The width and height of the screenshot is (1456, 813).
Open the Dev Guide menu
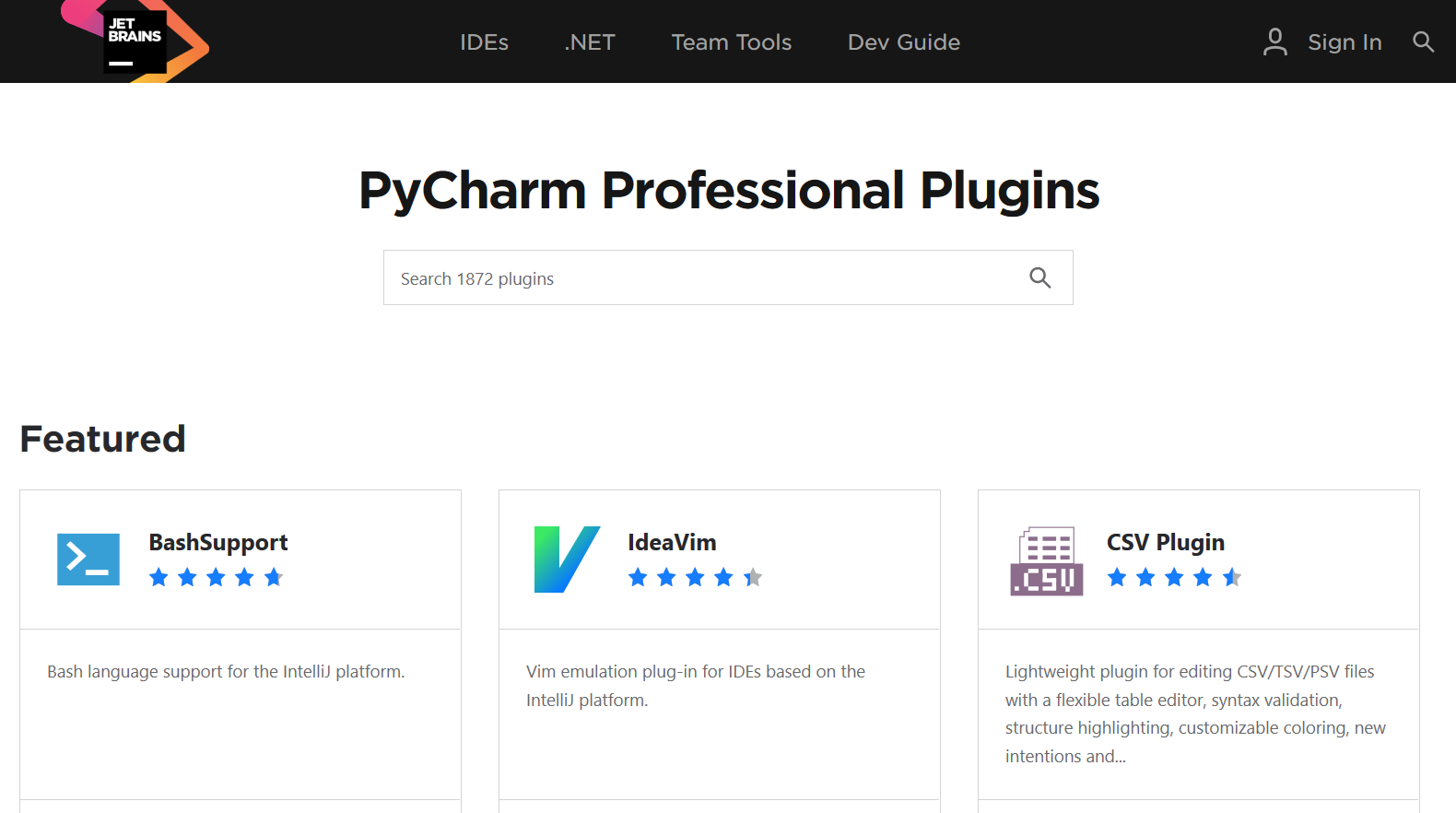point(904,42)
